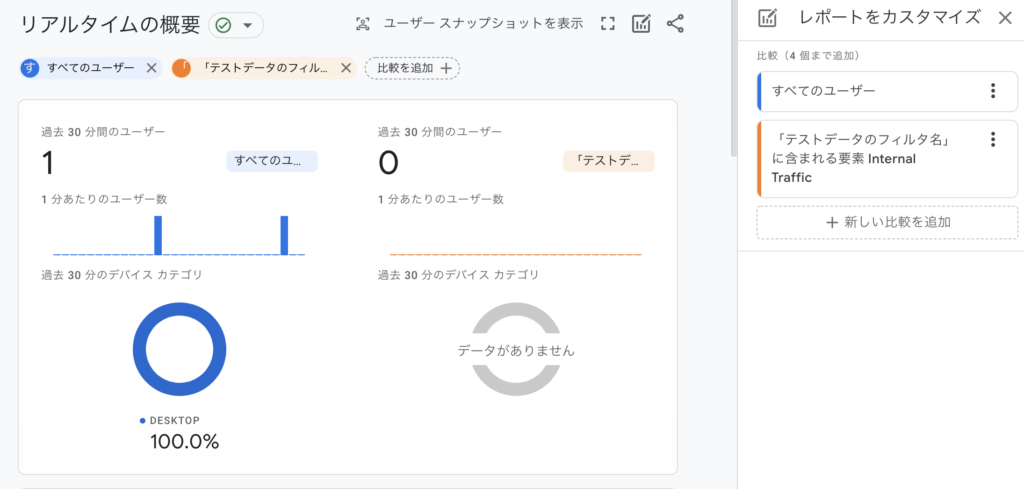This screenshot has height=489, width=1024.
Task: Close the レポートをカスタマイズ panel
Action: coord(1005,17)
